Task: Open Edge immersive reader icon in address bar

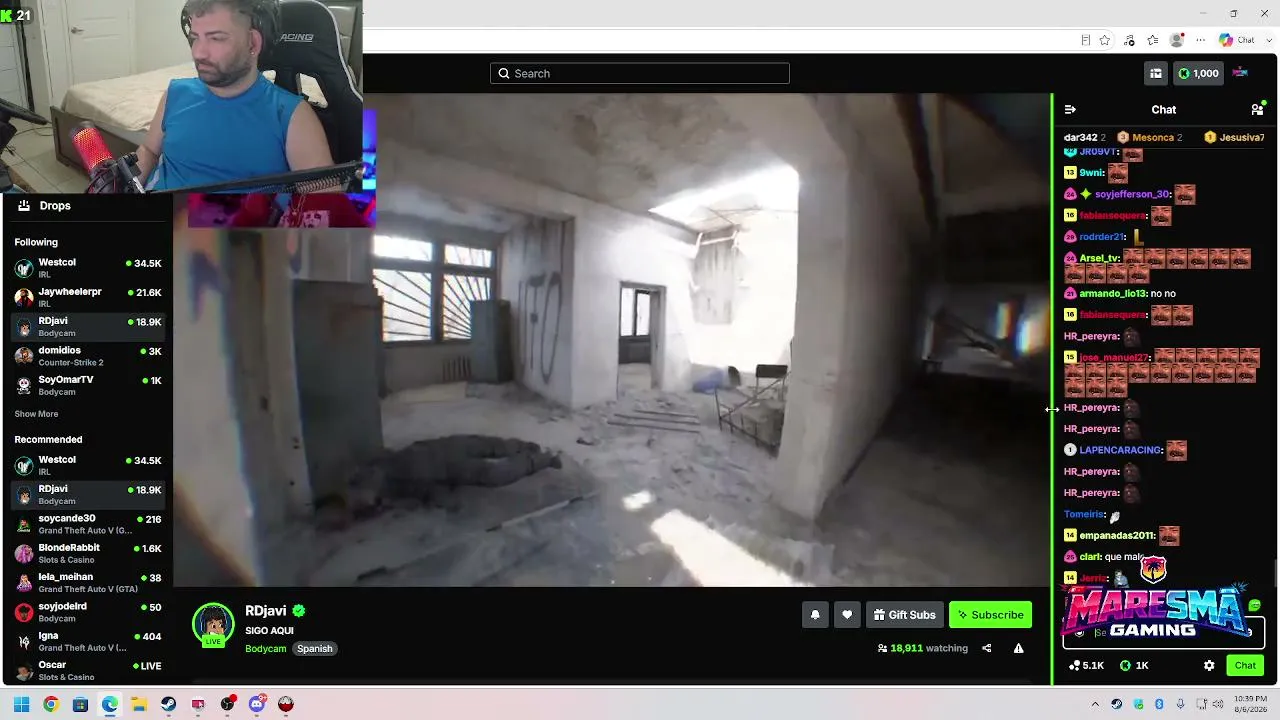Action: [x=1085, y=40]
